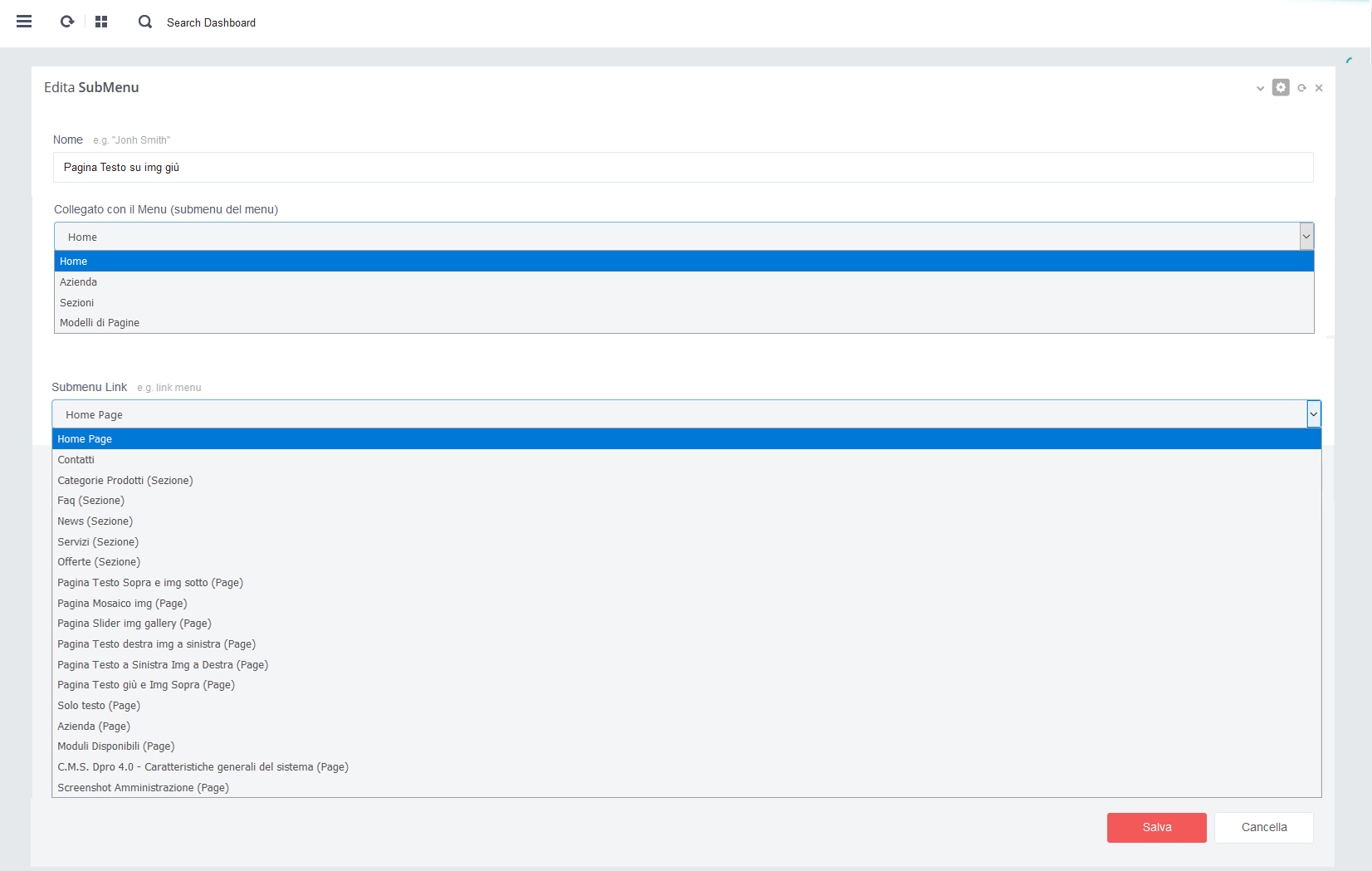This screenshot has height=871, width=1372.
Task: Close the Edita SubMenu panel
Action: pos(1319,88)
